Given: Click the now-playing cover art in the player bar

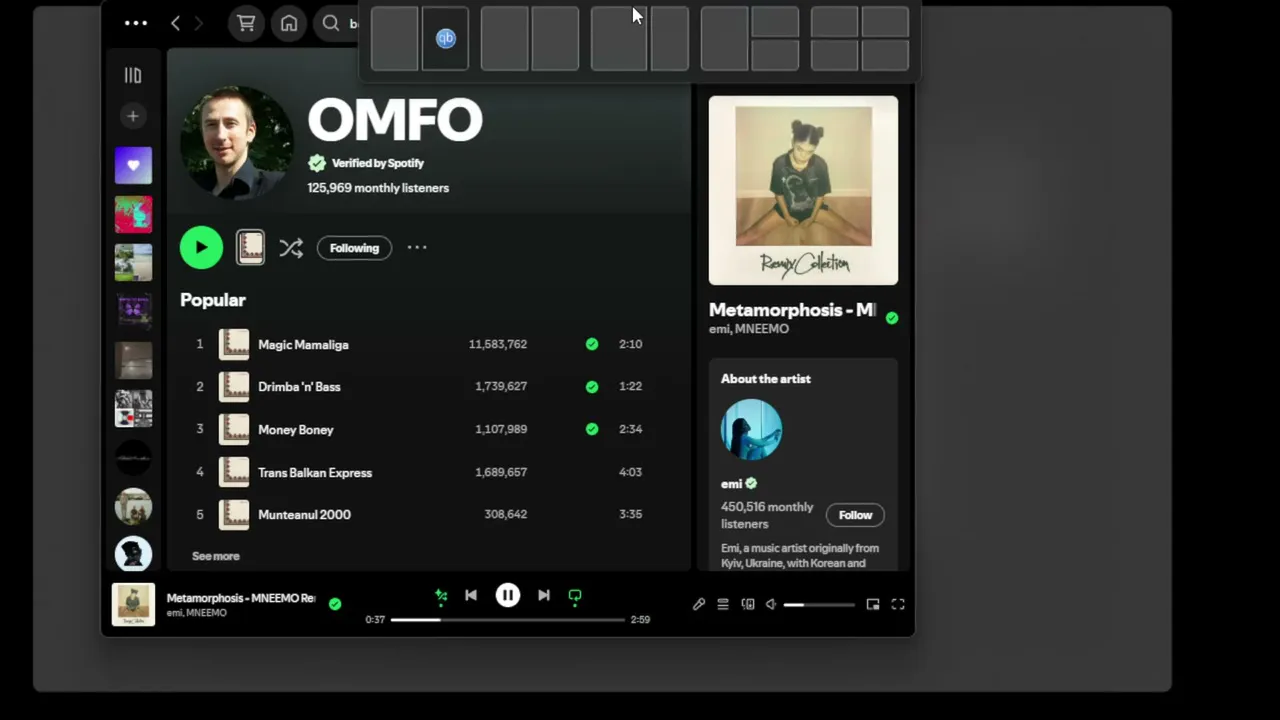Looking at the screenshot, I should (x=133, y=604).
